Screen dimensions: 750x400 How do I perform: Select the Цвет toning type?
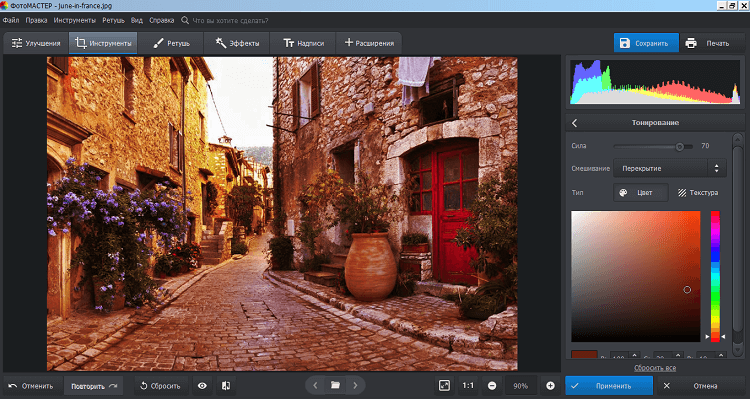[639, 192]
